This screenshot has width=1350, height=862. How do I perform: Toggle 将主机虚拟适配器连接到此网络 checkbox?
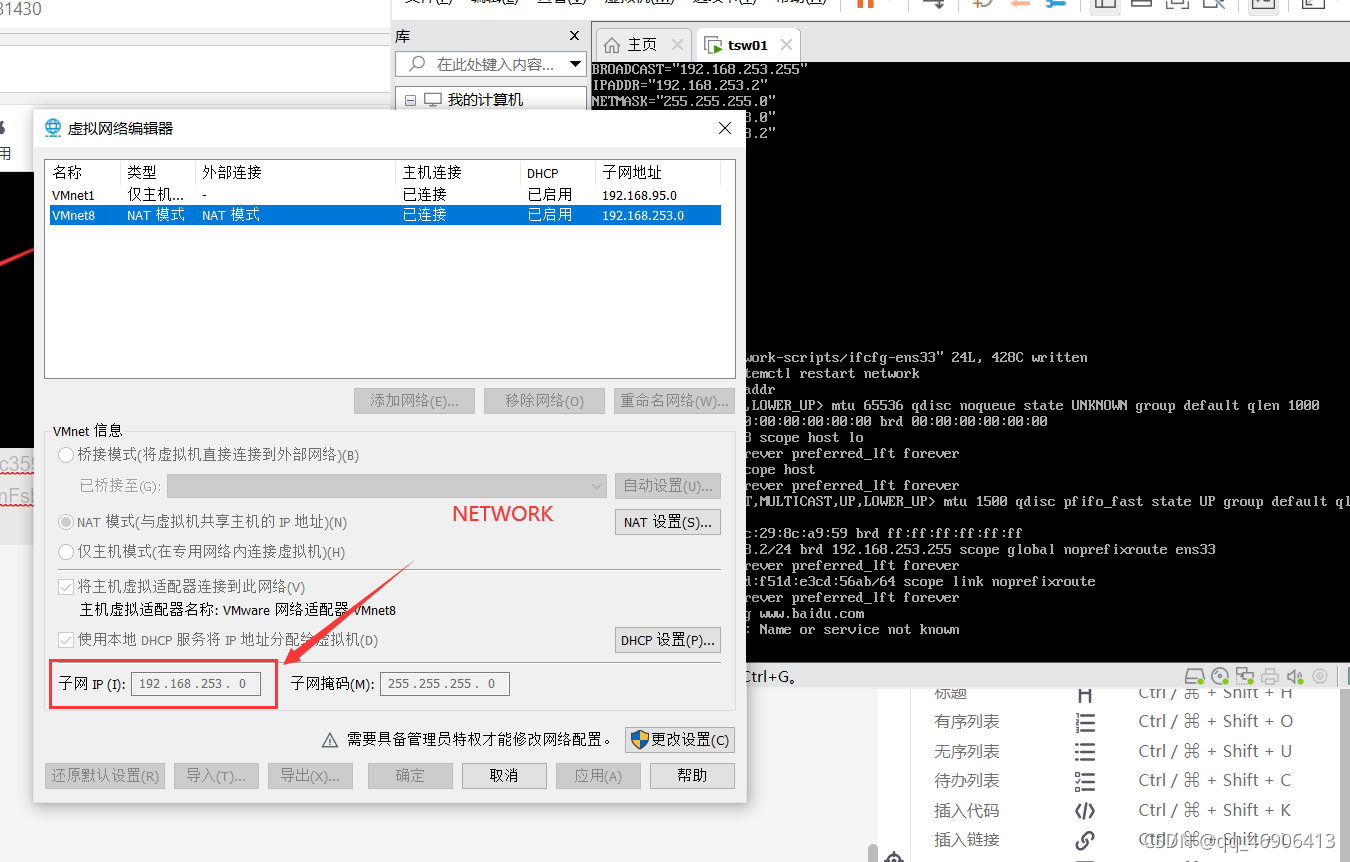click(x=66, y=587)
